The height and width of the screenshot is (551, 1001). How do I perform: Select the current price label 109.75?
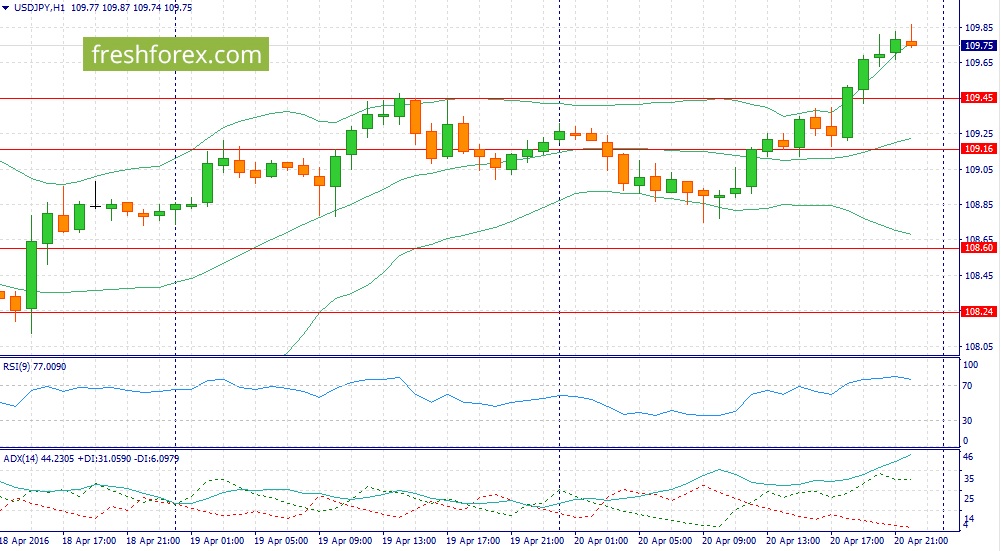[977, 45]
